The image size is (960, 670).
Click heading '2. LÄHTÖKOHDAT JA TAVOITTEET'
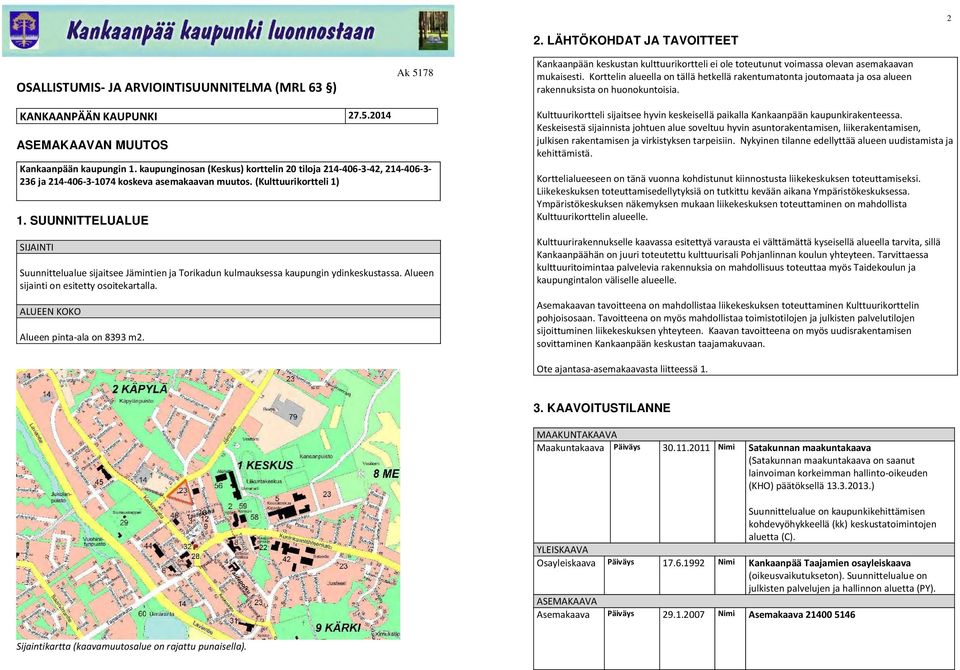(636, 40)
